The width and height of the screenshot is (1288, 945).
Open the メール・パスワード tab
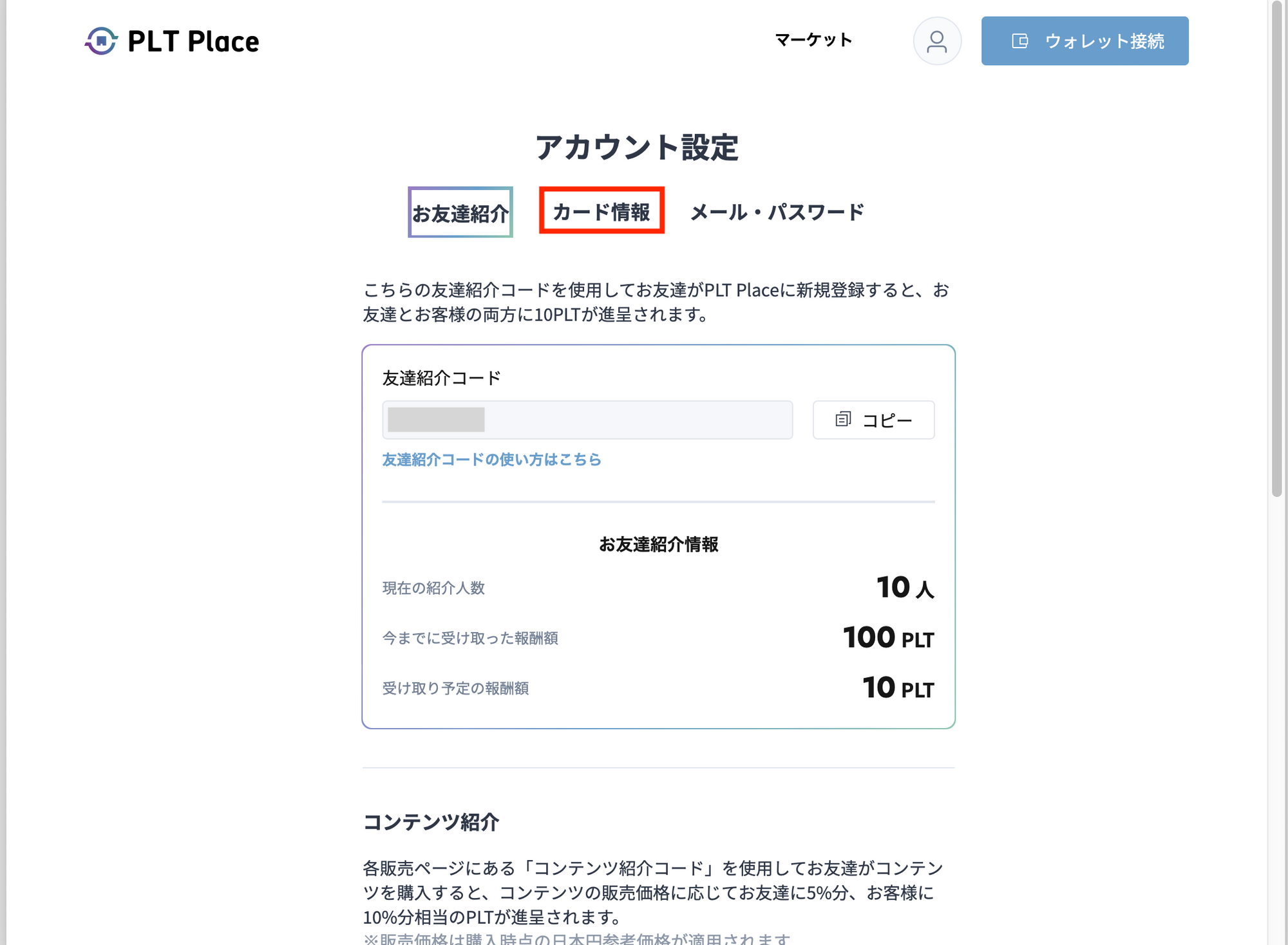(777, 212)
